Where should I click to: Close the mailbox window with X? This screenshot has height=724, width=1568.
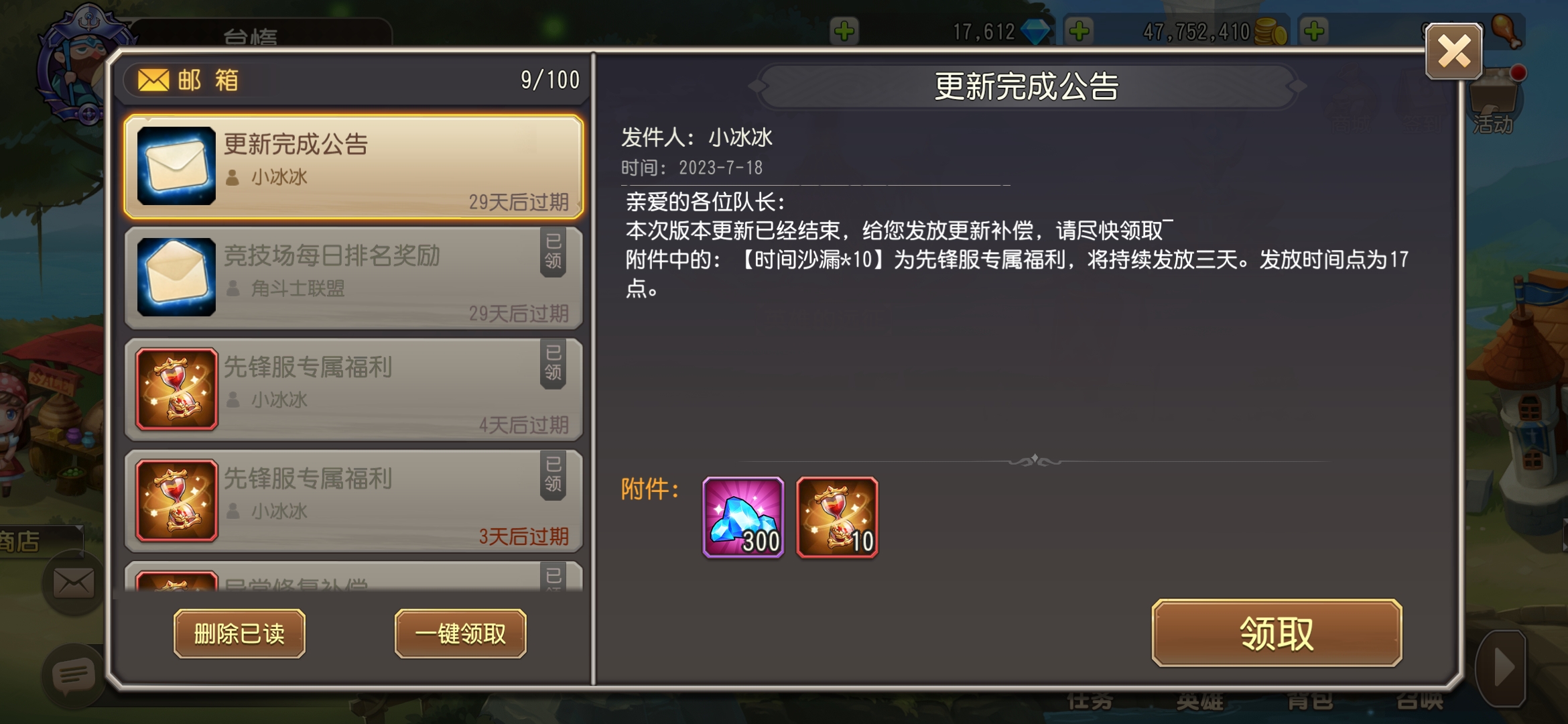[x=1453, y=52]
